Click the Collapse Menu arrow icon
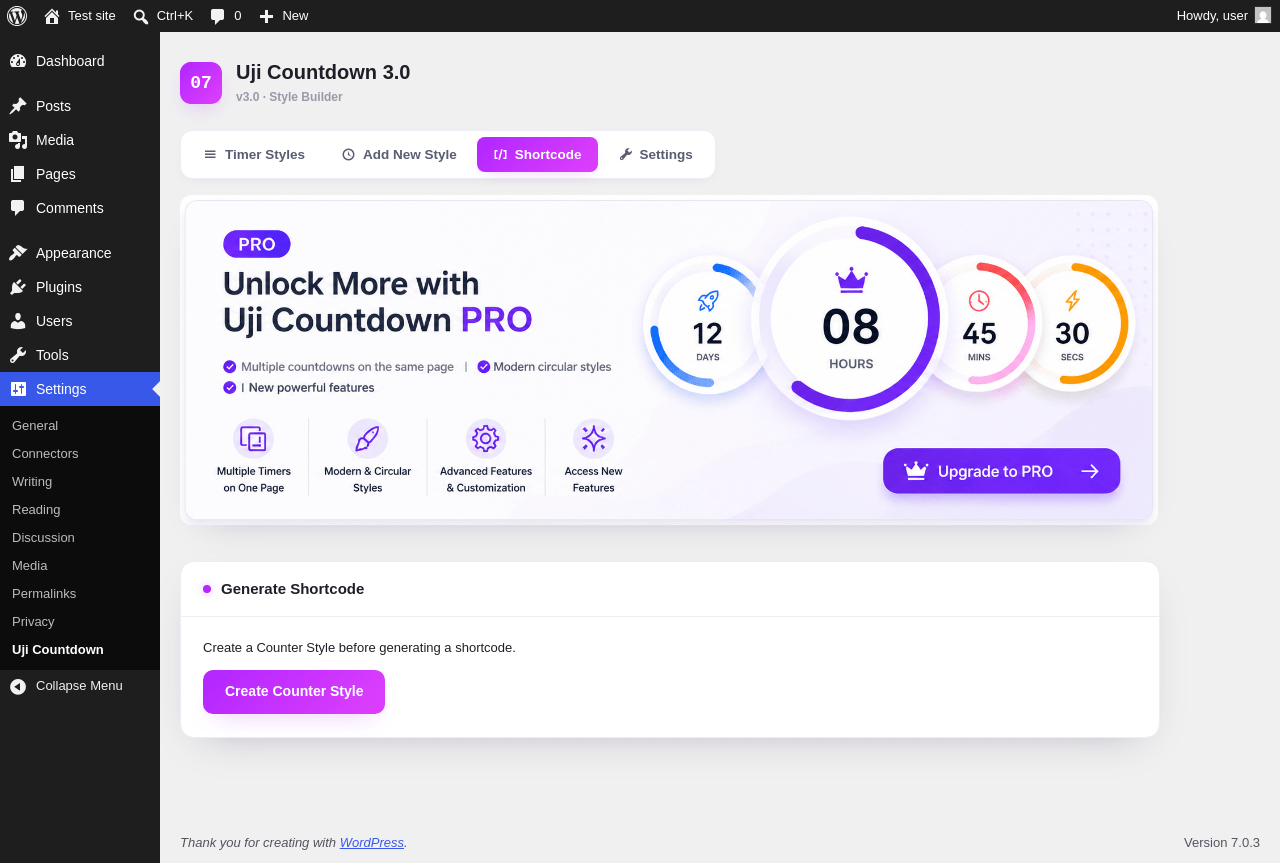This screenshot has width=1280, height=863. pyautogui.click(x=18, y=686)
